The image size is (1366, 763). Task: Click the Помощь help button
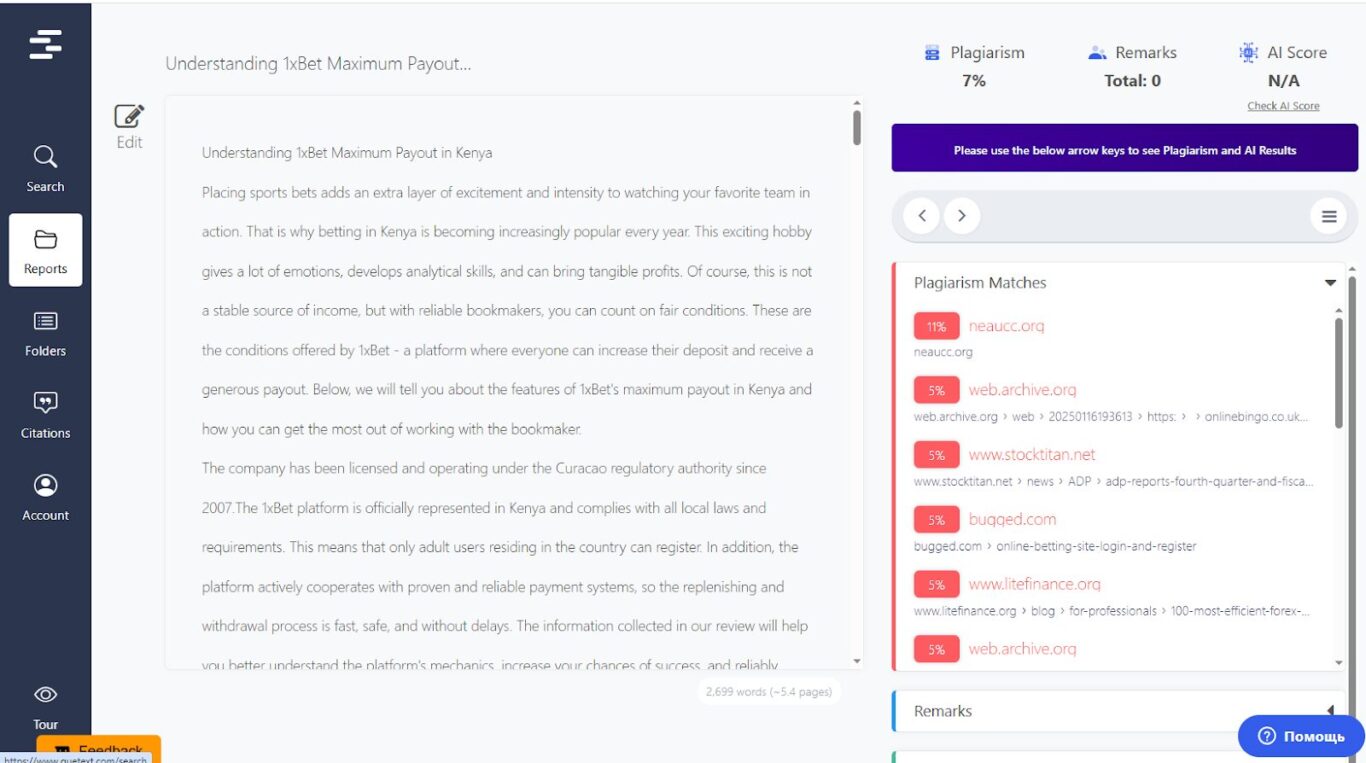(x=1301, y=736)
